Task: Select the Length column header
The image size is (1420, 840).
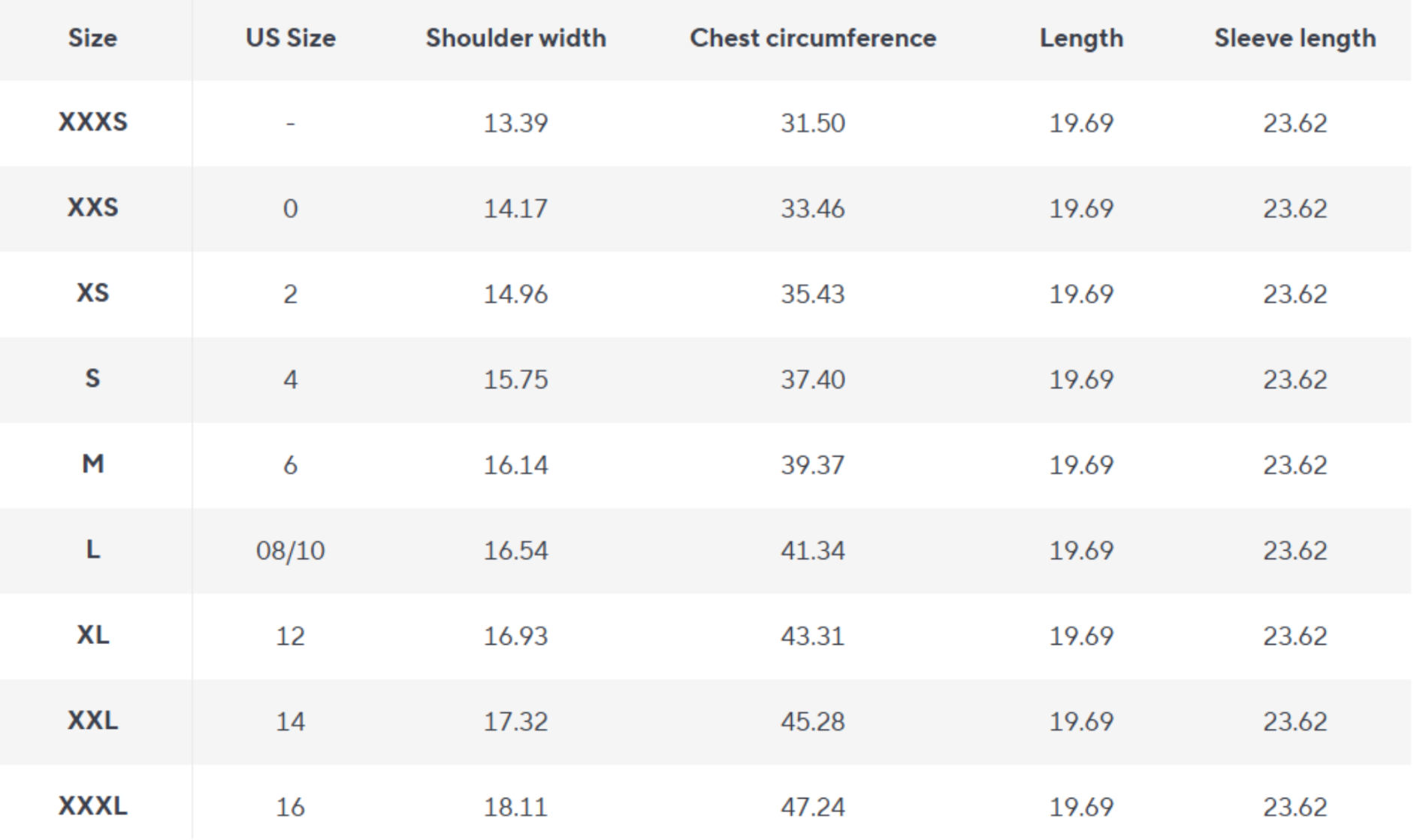Action: [1081, 38]
